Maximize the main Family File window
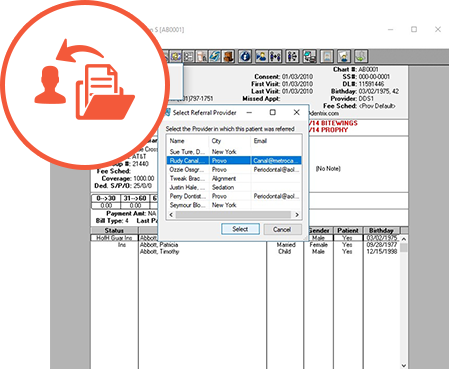Screen dimensions: 449x369 pos(414,29)
